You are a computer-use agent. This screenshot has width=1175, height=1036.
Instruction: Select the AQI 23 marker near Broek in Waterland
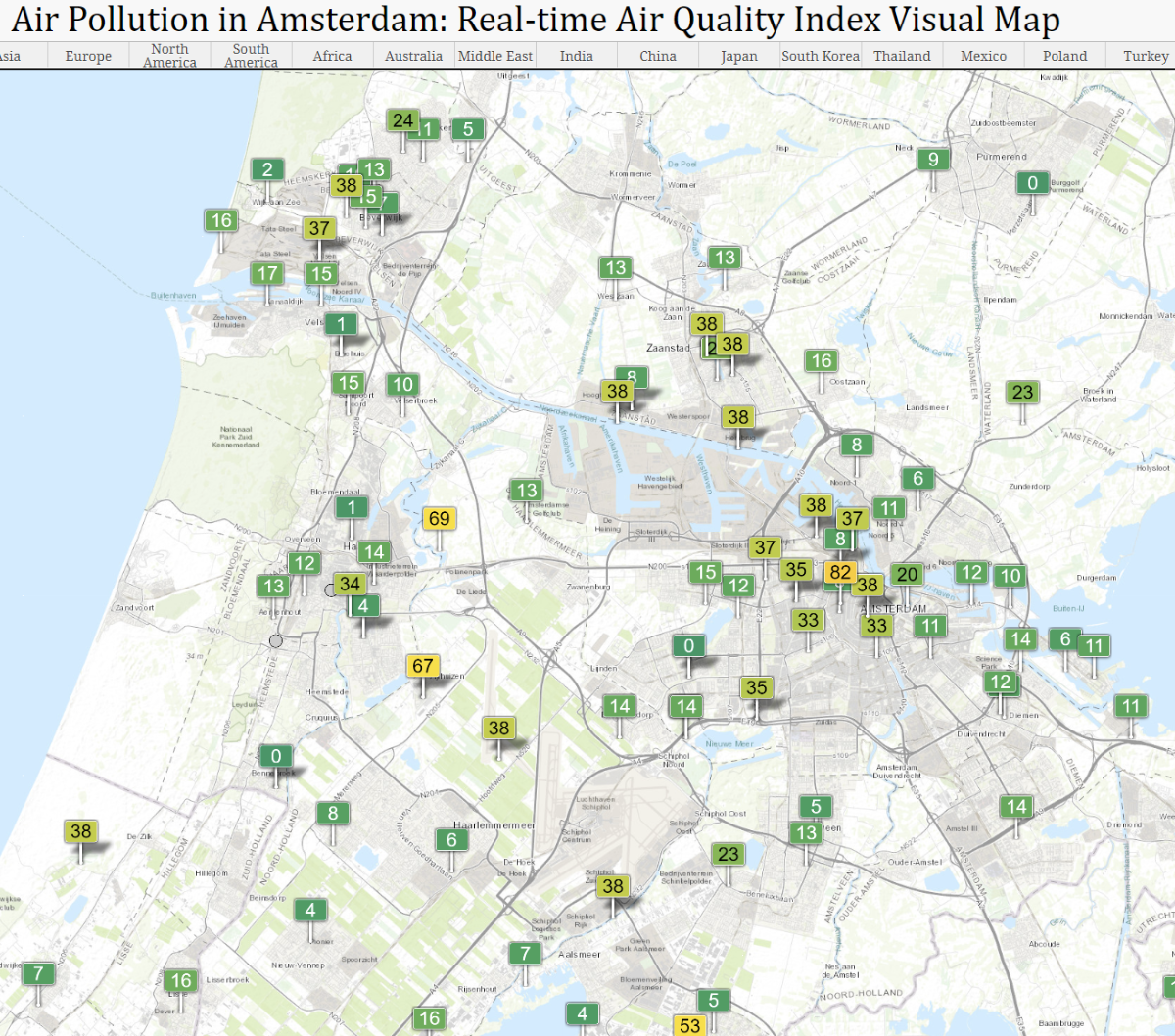coord(1022,392)
